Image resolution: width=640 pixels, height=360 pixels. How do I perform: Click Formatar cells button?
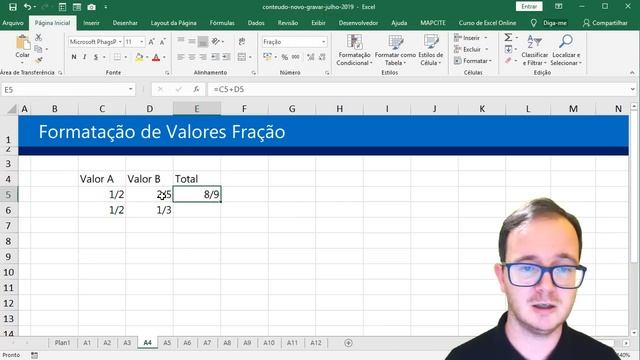(473, 60)
